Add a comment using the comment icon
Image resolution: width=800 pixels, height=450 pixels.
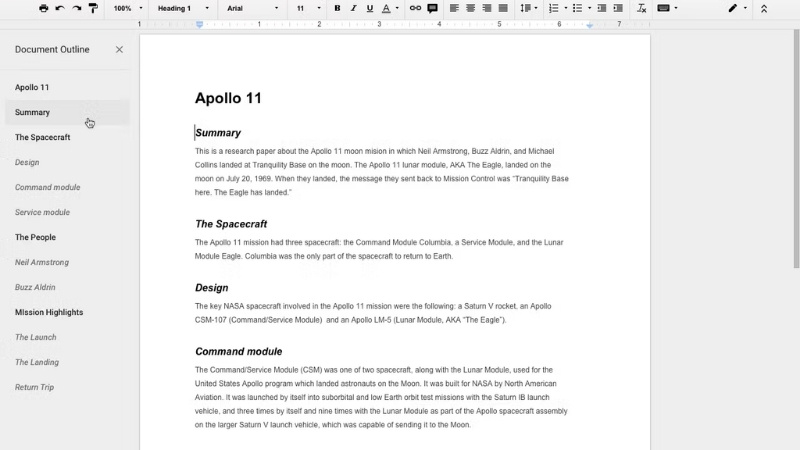pyautogui.click(x=432, y=8)
